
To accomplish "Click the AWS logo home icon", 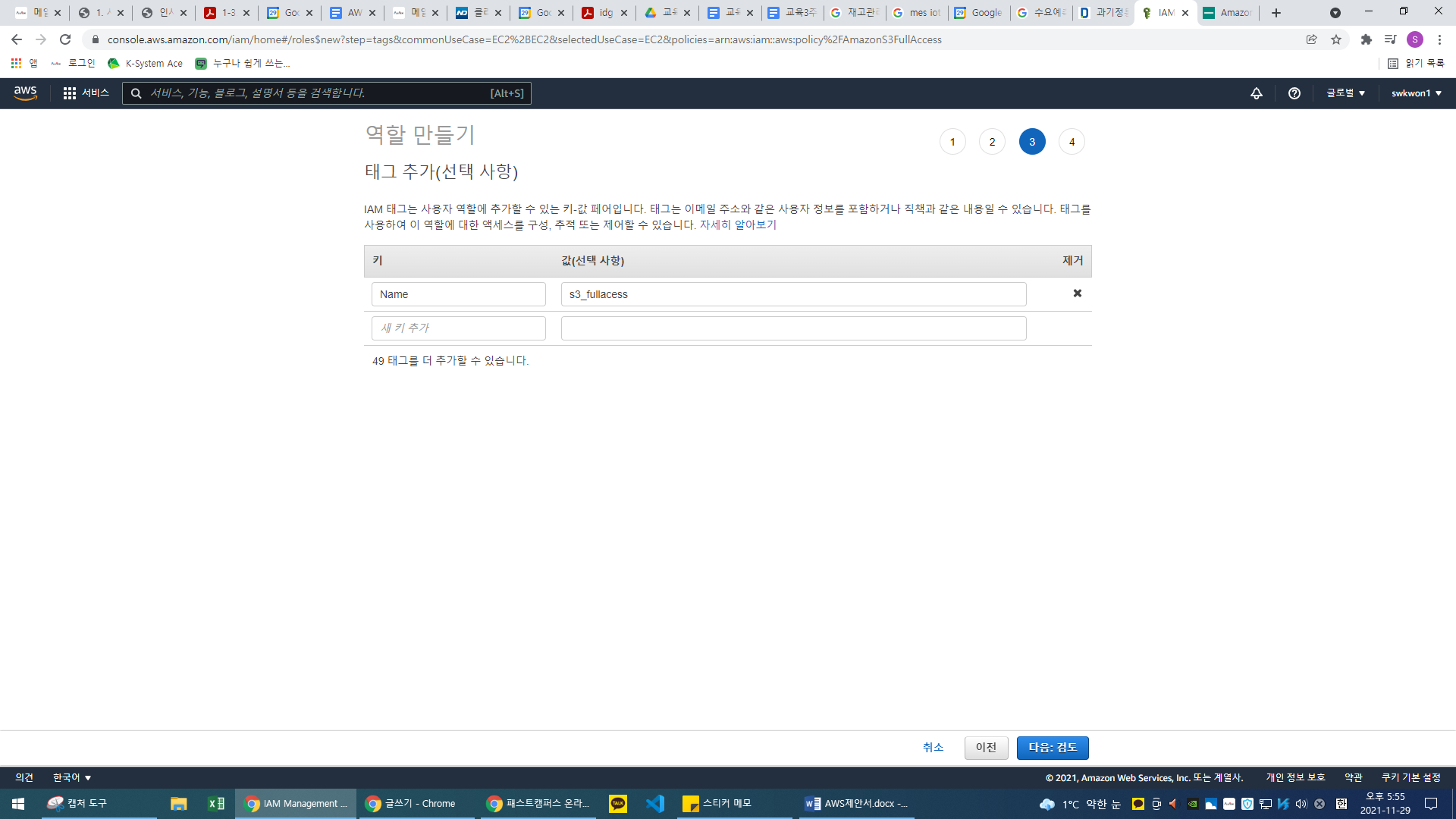I will pyautogui.click(x=25, y=93).
